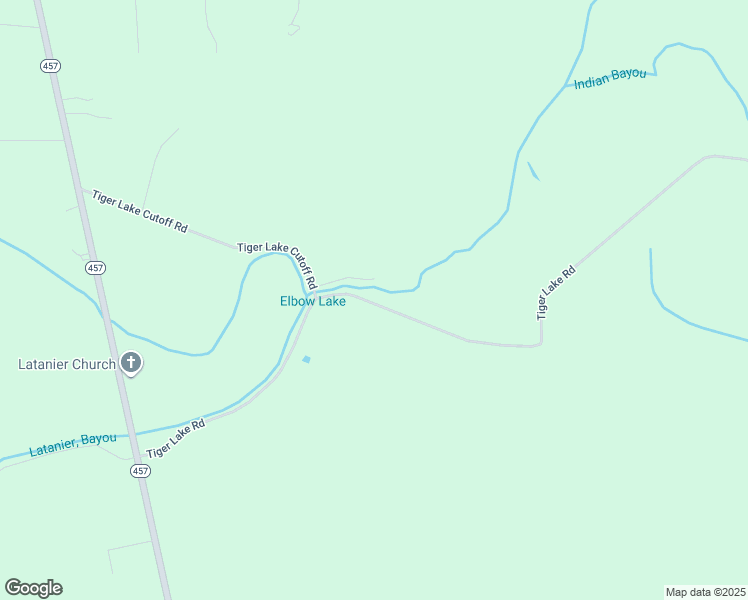The height and width of the screenshot is (600, 748).
Task: Click the small looped track at the top of the map
Action: 293,30
